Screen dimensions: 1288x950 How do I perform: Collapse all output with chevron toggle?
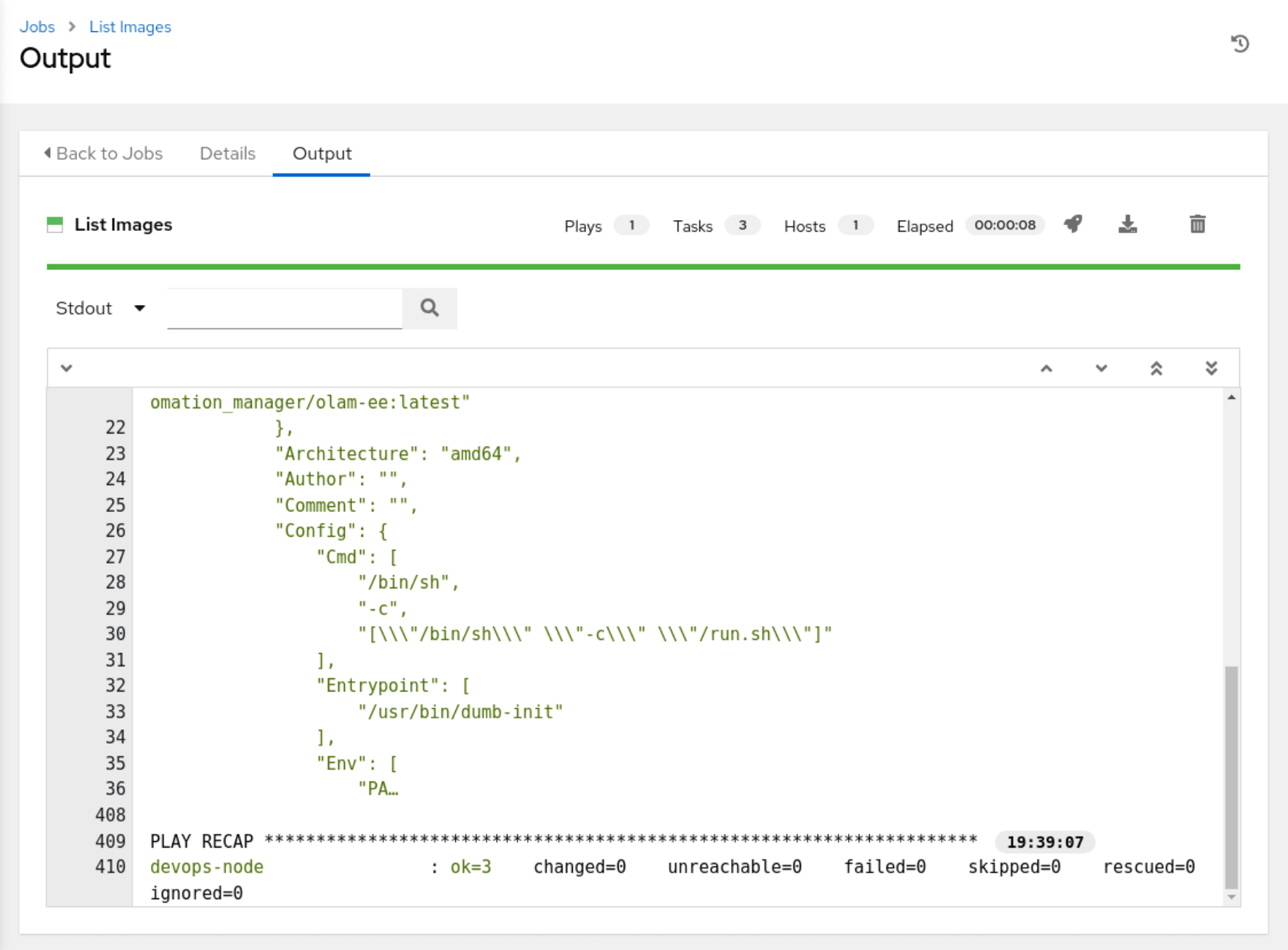66,368
